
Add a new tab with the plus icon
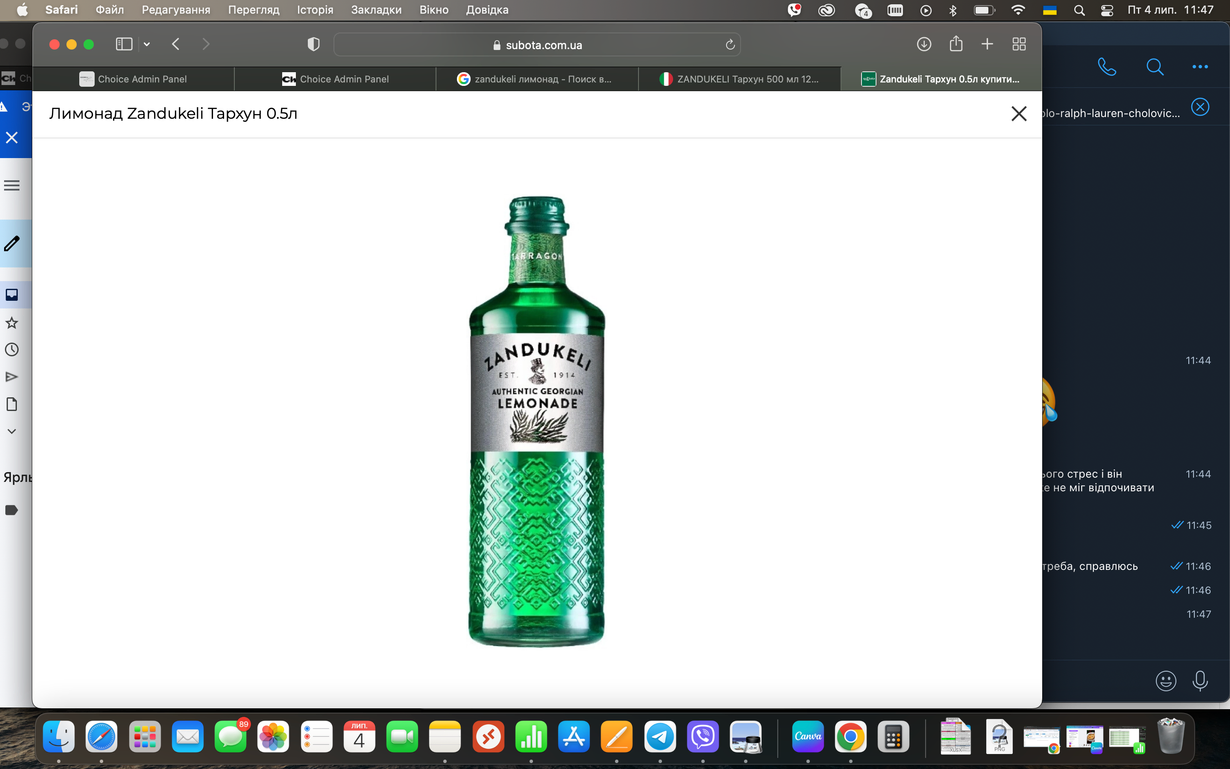click(x=987, y=44)
